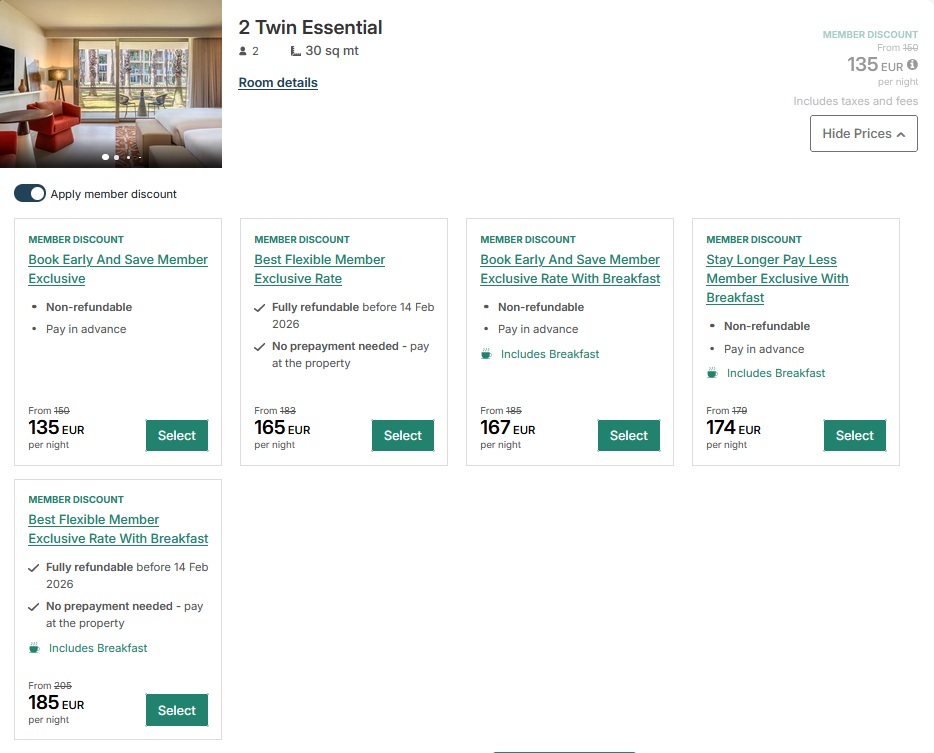Viewport: 934px width, 753px height.
Task: Click the second carousel dot on room photo
Action: coord(116,157)
